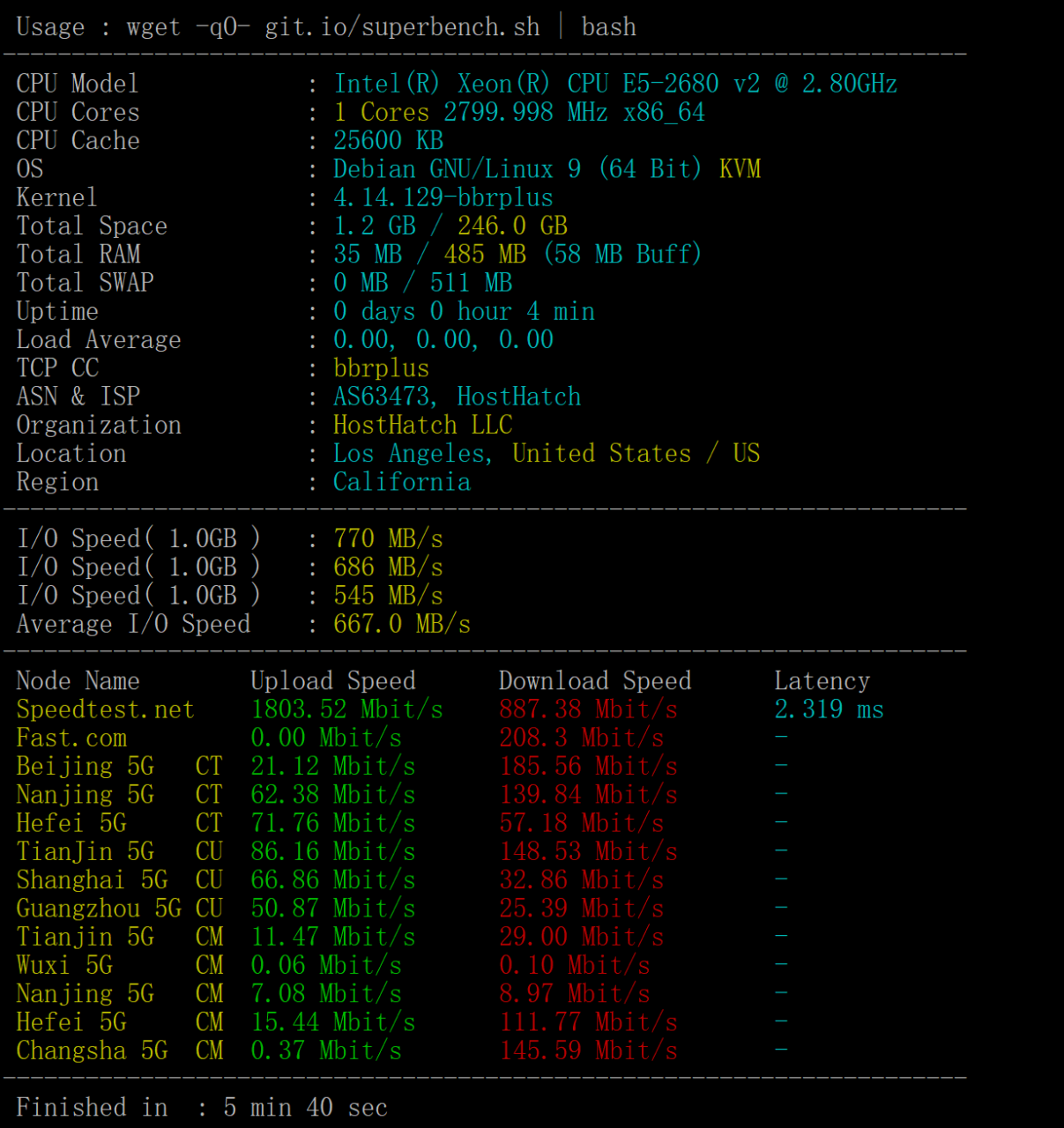Click the Download Speed column header
1064x1128 pixels.
[595, 680]
